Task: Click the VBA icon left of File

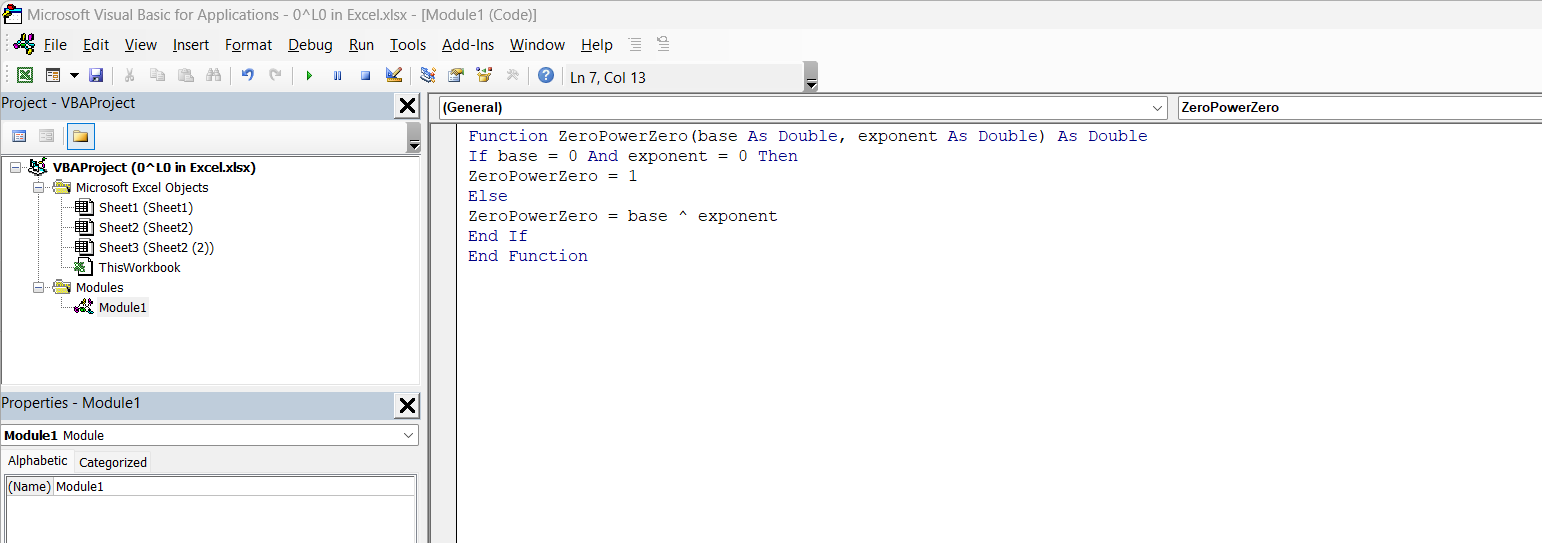Action: coord(25,44)
